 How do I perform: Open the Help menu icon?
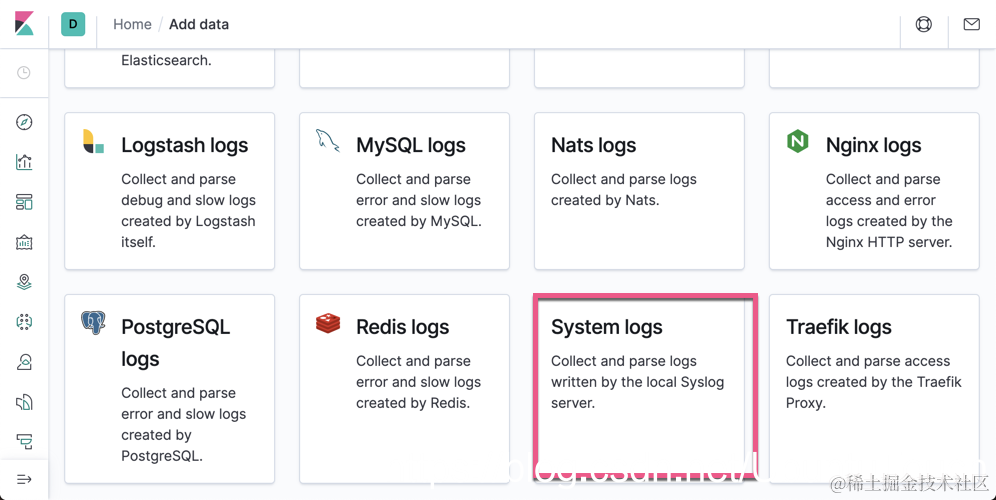924,24
